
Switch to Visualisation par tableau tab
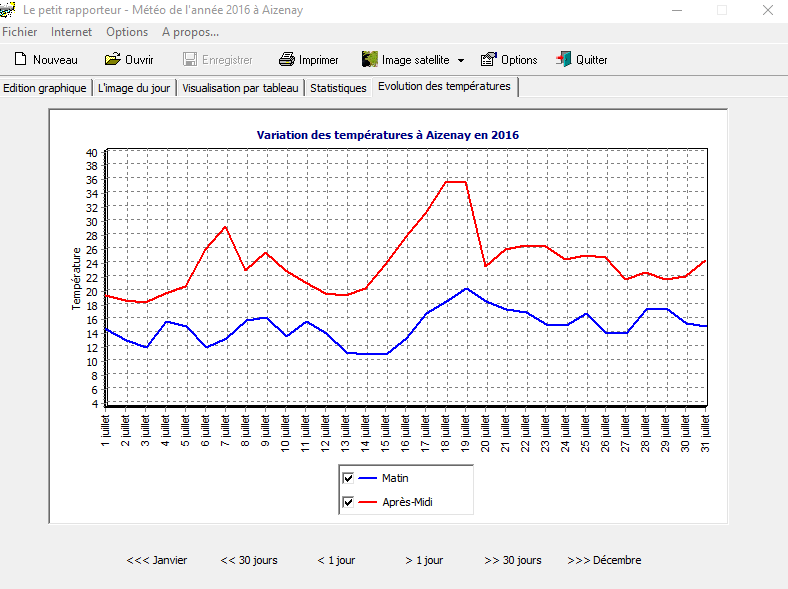[240, 88]
